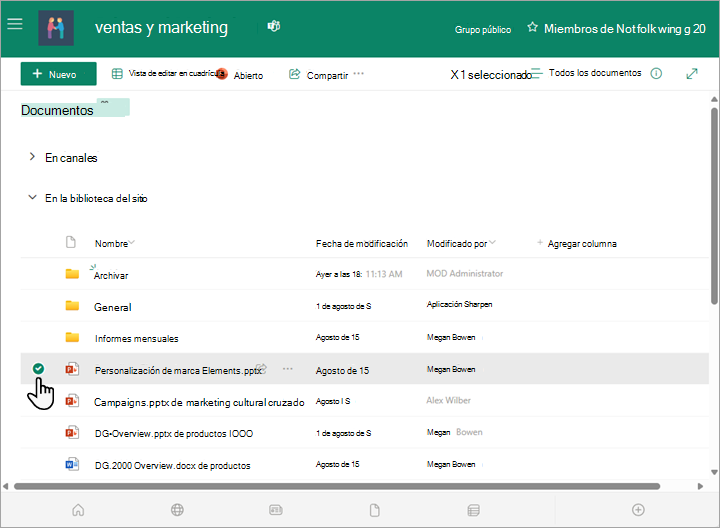The height and width of the screenshot is (528, 720).
Task: Click share icon on Personalización de marca row
Action: pyautogui.click(x=262, y=368)
